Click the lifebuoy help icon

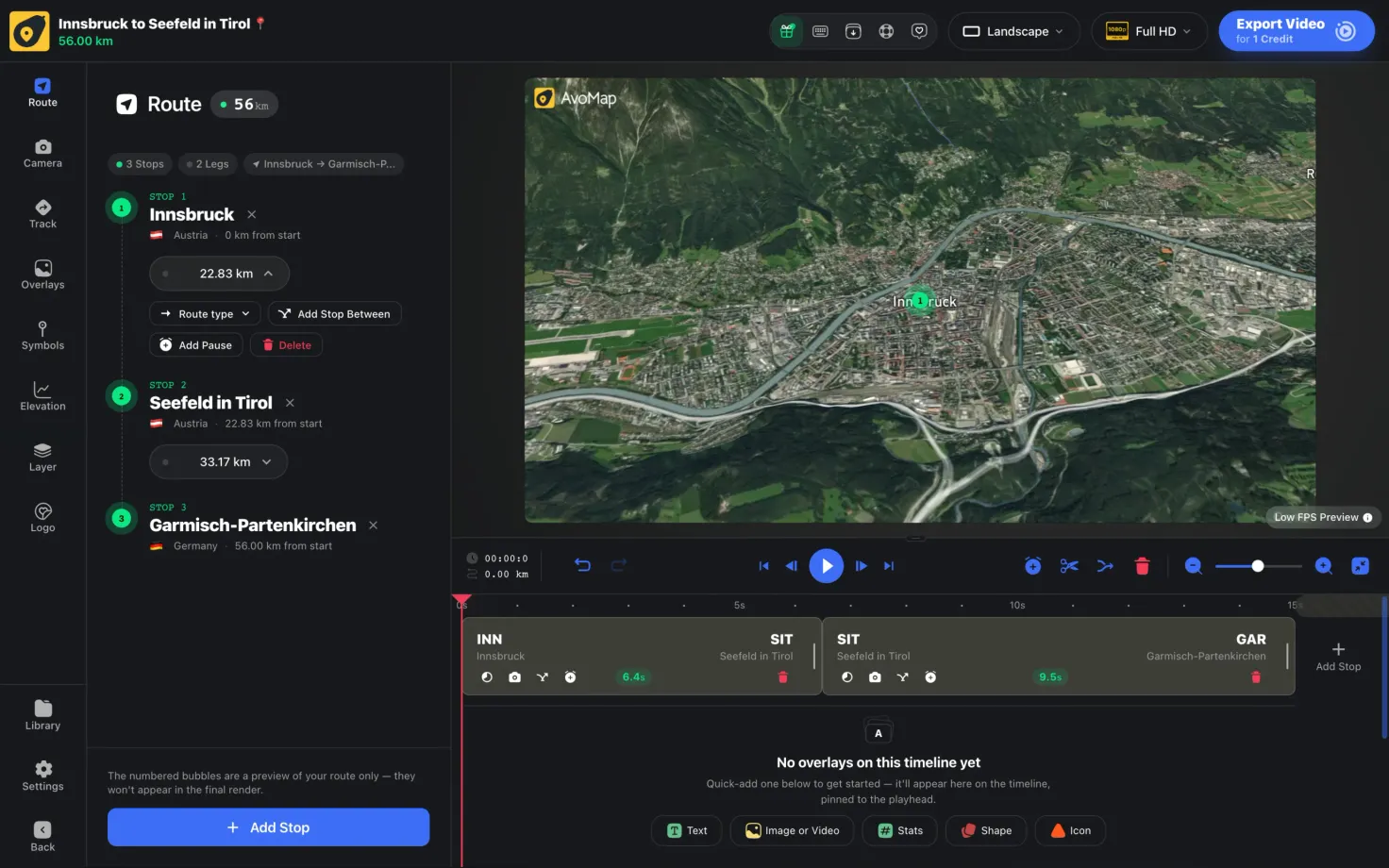point(886,31)
